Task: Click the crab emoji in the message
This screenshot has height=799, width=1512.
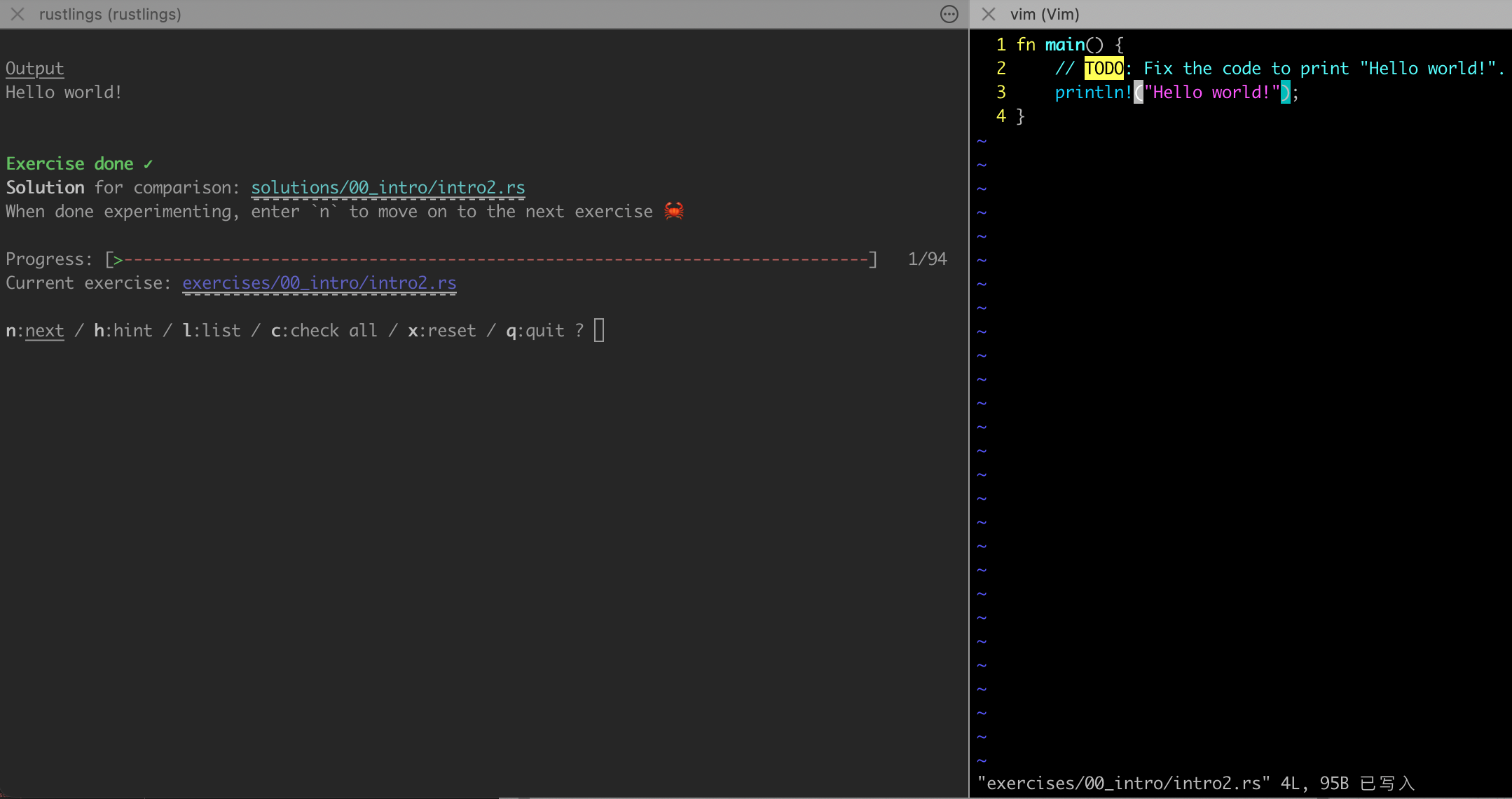Action: pyautogui.click(x=673, y=211)
